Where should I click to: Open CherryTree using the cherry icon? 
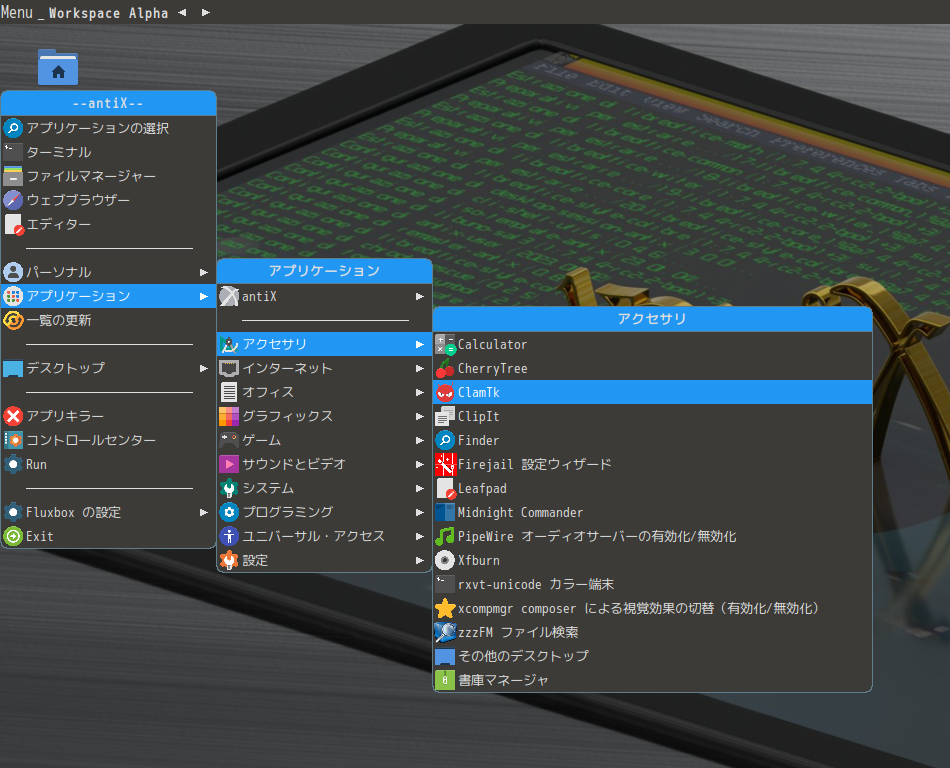click(445, 368)
